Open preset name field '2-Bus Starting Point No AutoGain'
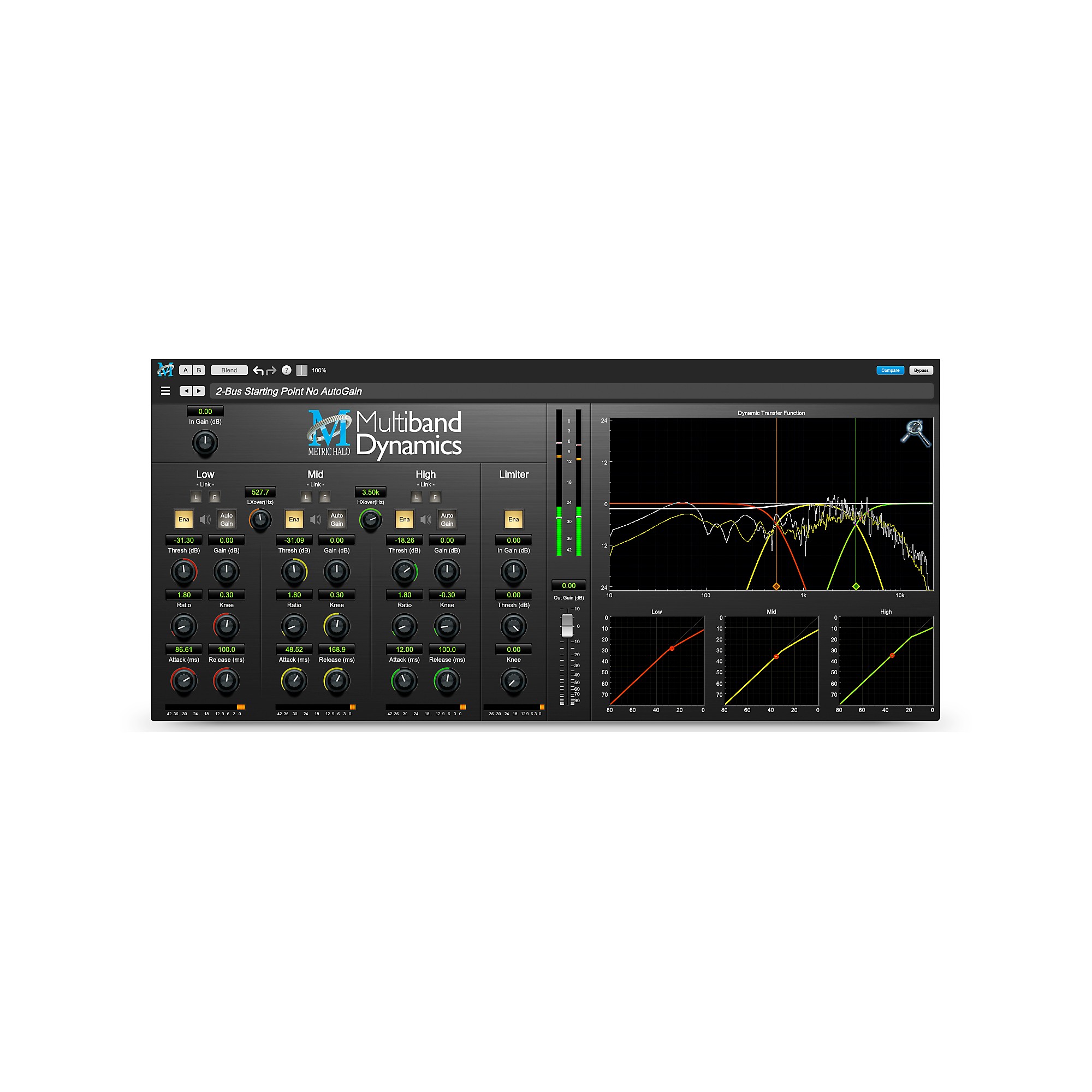This screenshot has width=1092, height=1092. [x=572, y=391]
